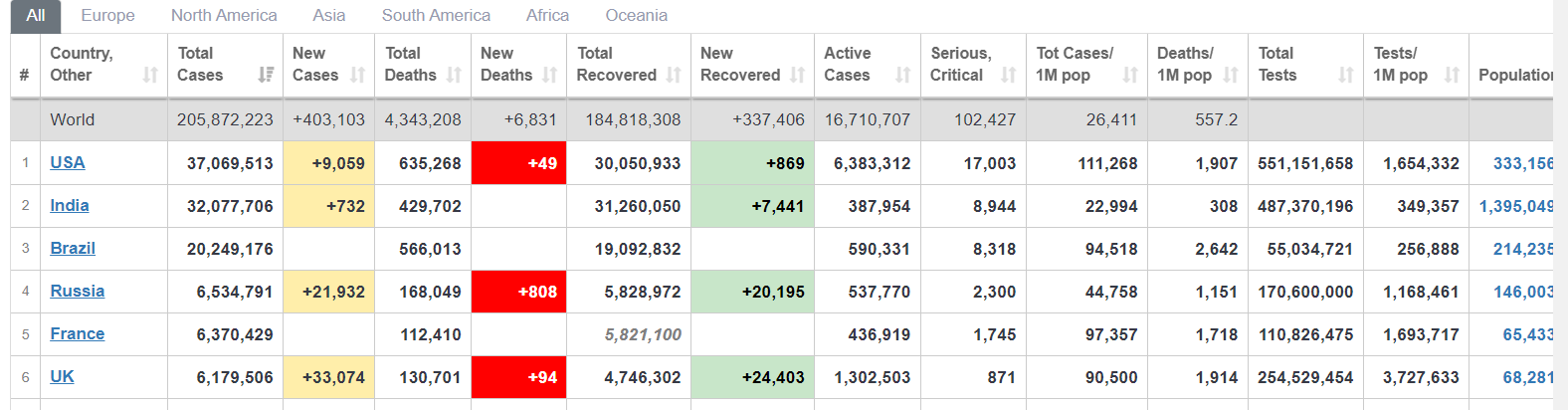Click India new recovered cell +7,441
Viewport: 1568px width, 410px height.
click(x=752, y=206)
